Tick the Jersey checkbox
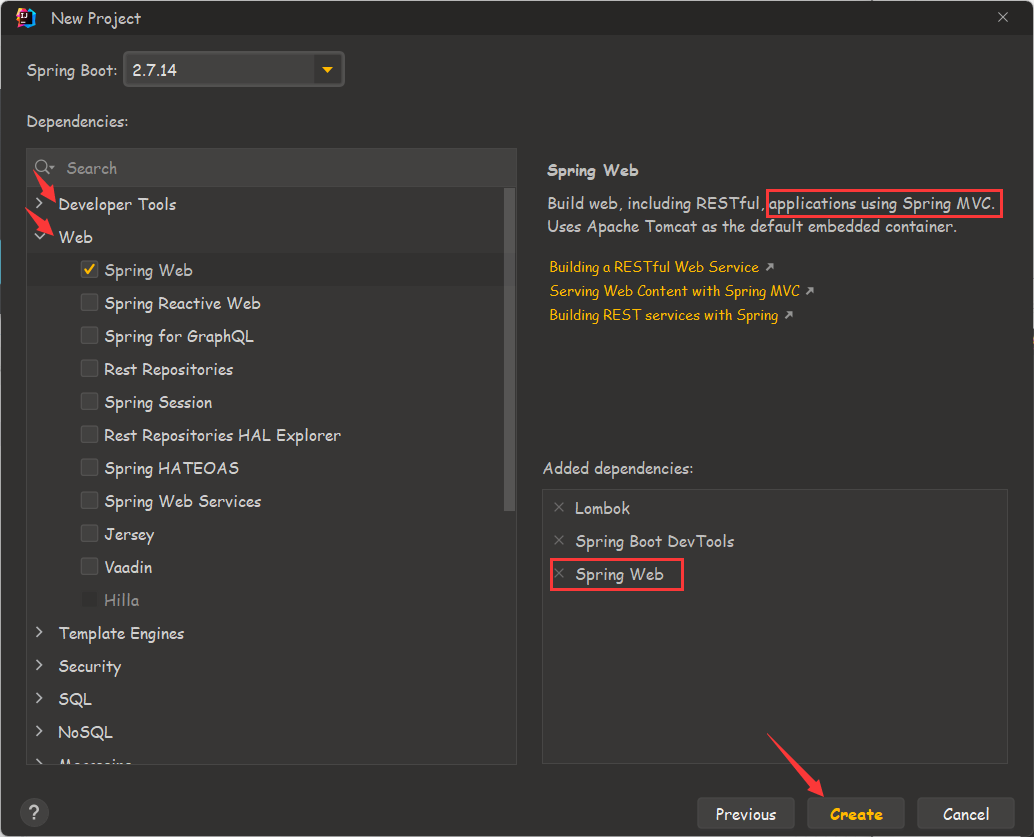Screen dimensions: 1034x837 click(x=89, y=534)
